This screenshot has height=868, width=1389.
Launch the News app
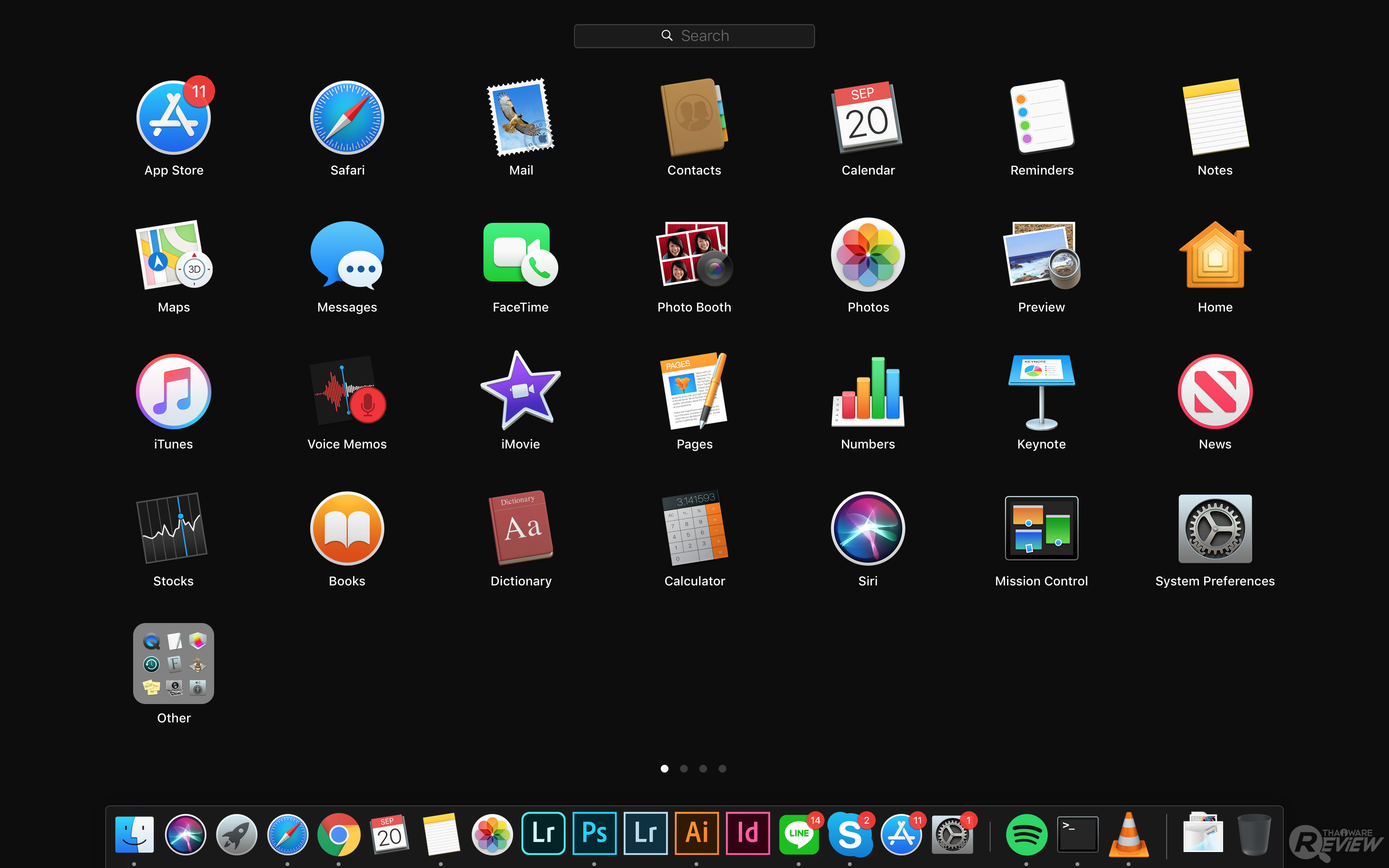click(x=1214, y=392)
